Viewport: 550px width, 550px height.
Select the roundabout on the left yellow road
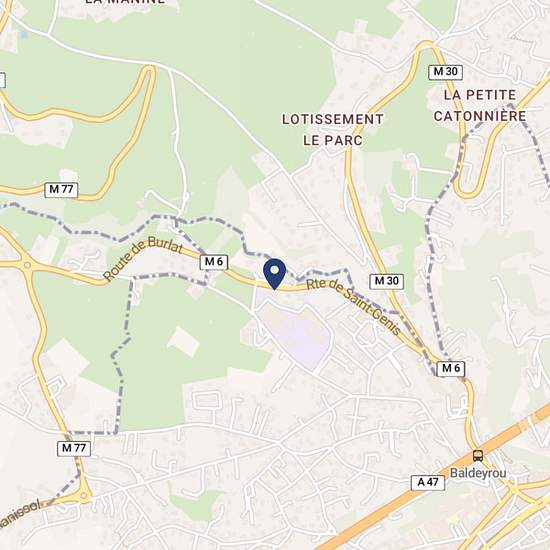[27, 265]
